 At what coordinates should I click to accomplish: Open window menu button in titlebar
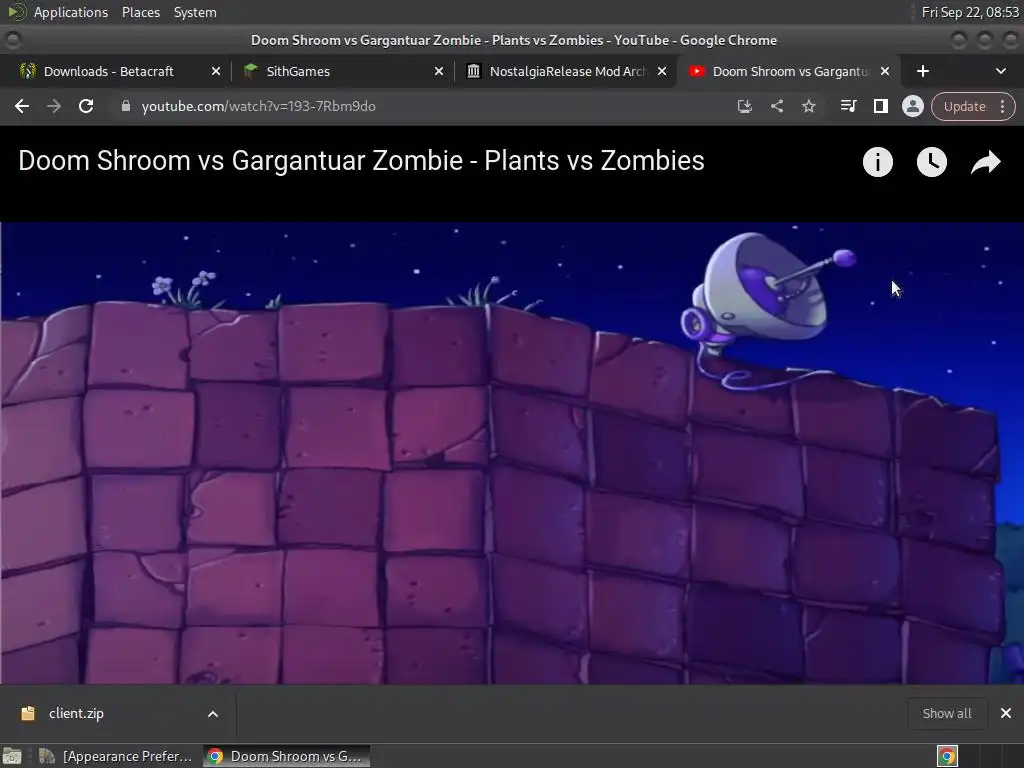click(13, 40)
